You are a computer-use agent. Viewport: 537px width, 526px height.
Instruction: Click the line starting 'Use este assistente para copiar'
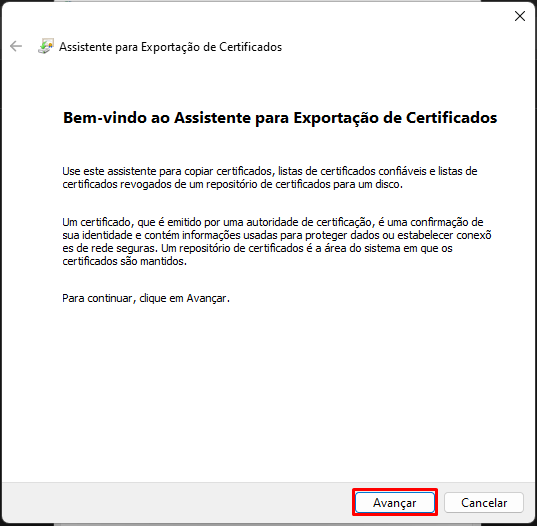[270, 171]
